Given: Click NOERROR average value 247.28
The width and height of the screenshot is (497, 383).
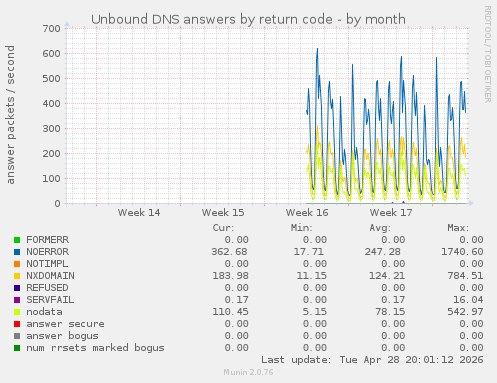Looking at the screenshot, I should pos(383,252).
